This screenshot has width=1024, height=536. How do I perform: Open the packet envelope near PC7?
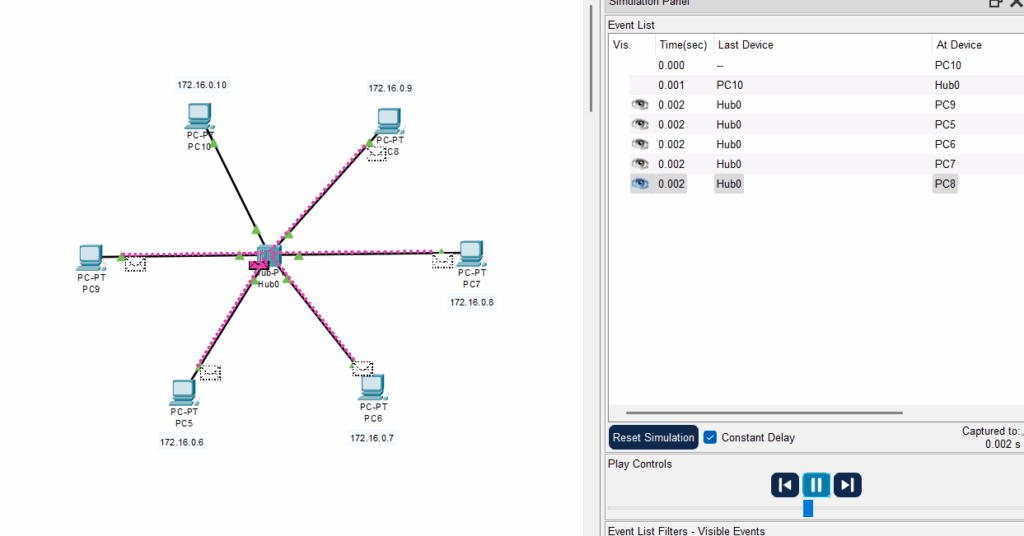[442, 261]
